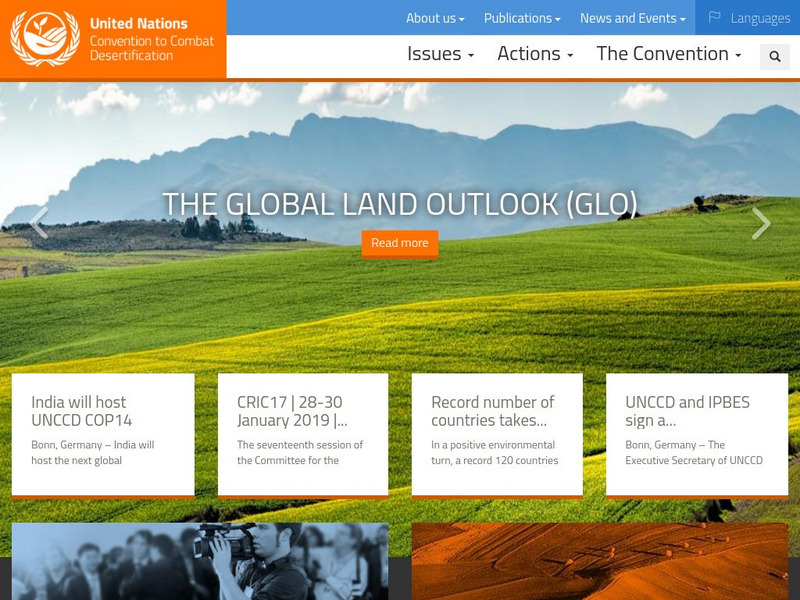Advance to the next carousel slide

(x=761, y=223)
